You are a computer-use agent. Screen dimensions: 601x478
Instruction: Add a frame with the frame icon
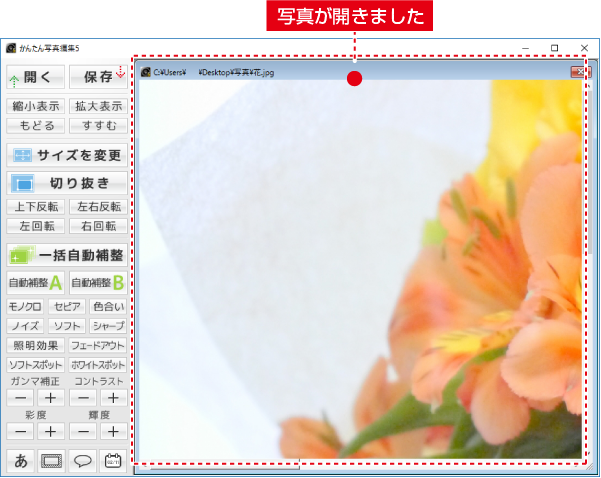click(x=52, y=461)
